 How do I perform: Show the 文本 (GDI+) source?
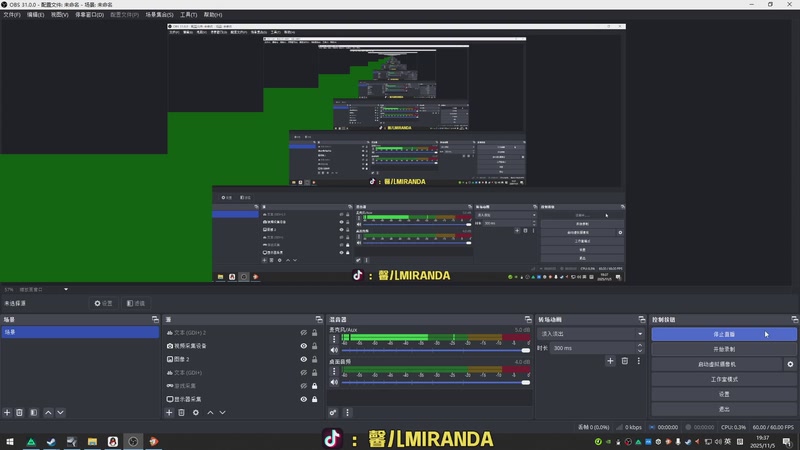304,372
